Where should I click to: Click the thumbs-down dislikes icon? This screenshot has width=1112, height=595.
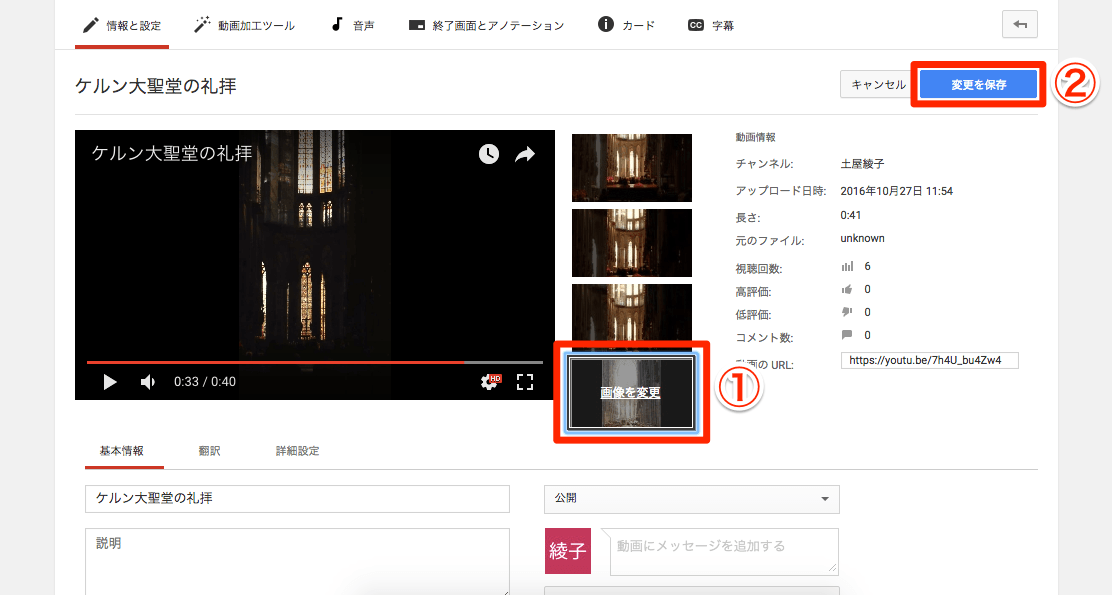click(x=847, y=312)
